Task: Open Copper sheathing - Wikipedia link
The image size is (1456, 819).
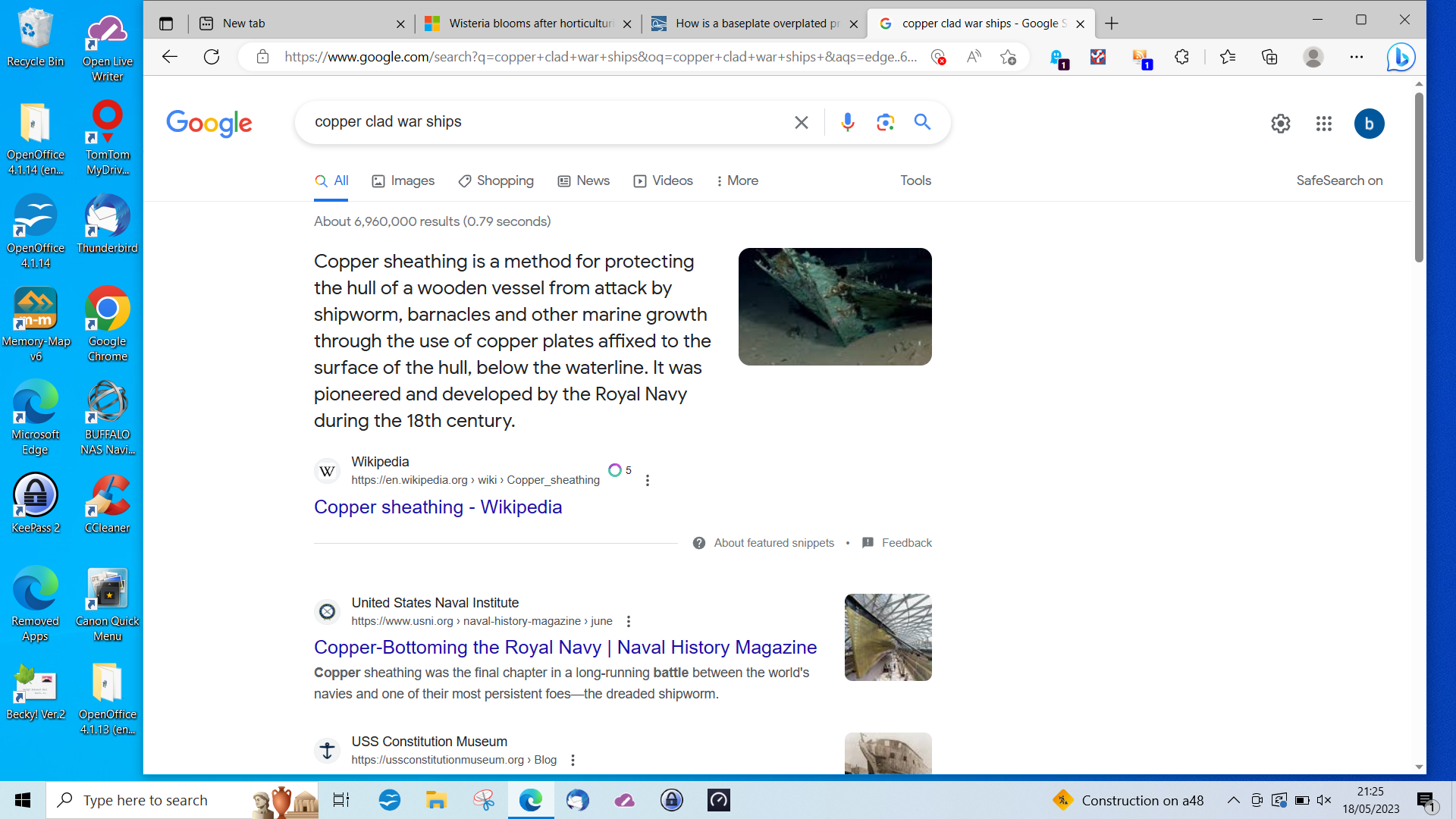Action: coord(438,507)
